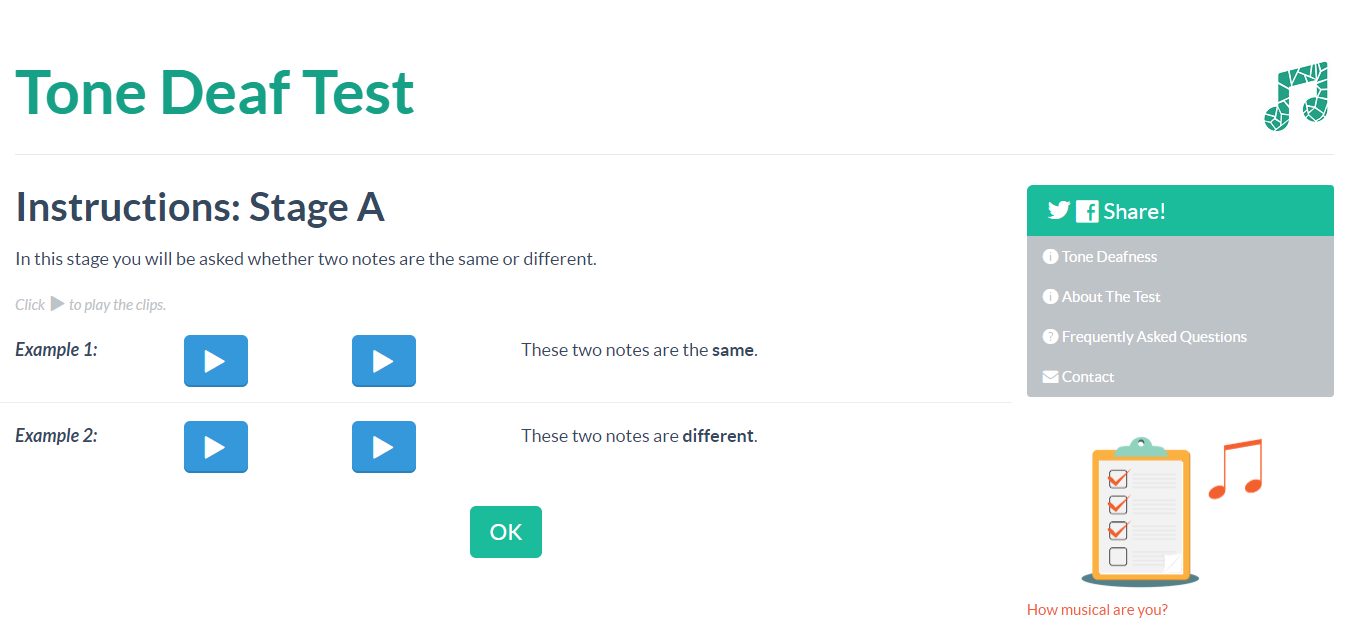Click the Share! header bar
Image resolution: width=1348 pixels, height=621 pixels.
point(1180,210)
